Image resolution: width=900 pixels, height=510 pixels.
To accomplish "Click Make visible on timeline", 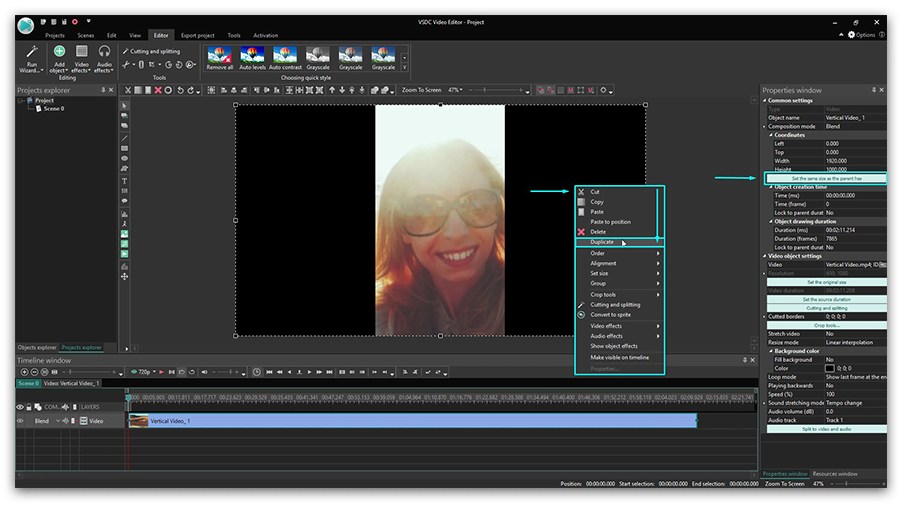I will 619,357.
